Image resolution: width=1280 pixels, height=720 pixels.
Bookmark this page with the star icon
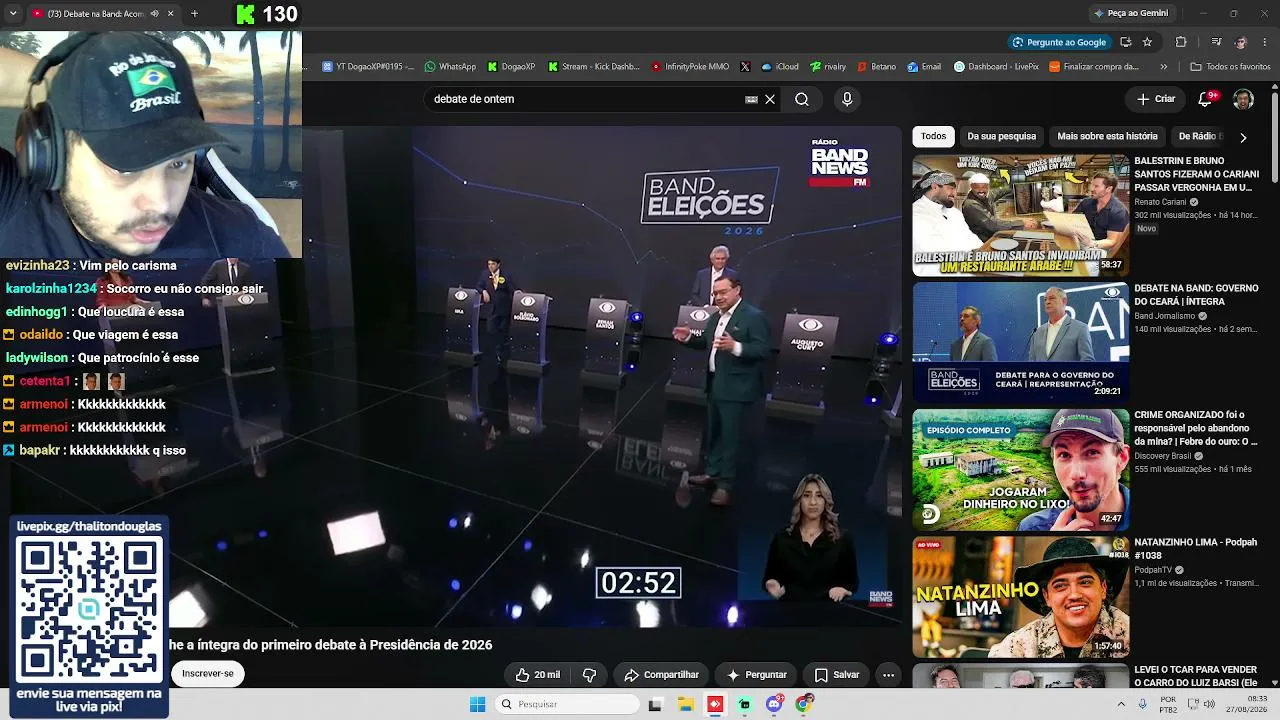1147,42
